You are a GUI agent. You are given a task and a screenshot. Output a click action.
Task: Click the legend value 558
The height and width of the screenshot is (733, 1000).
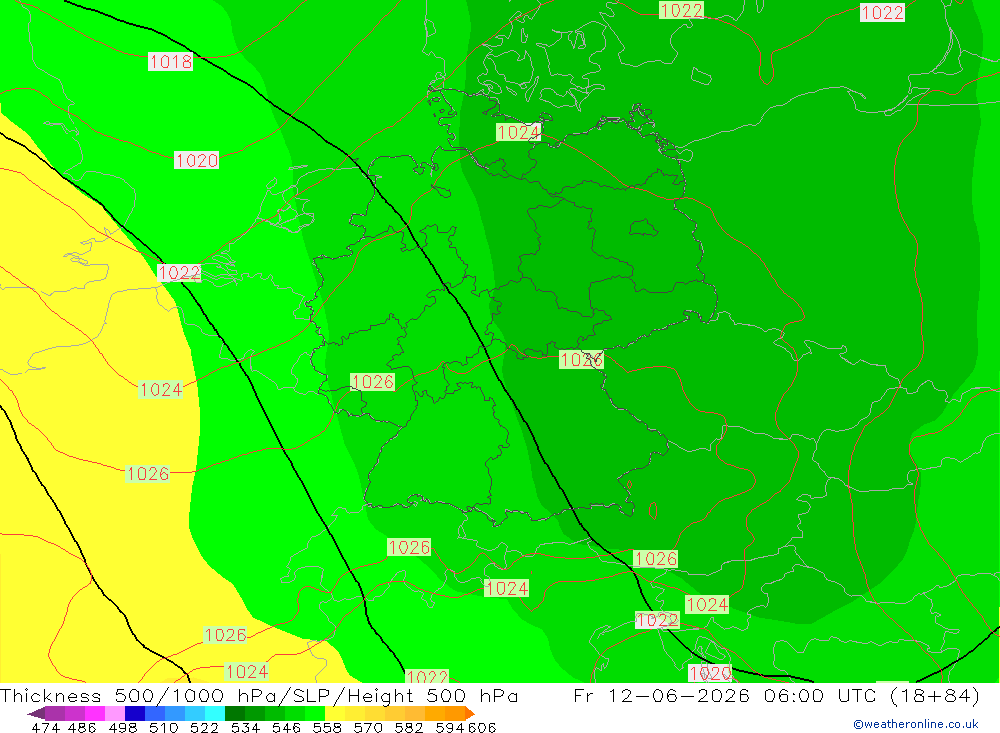coord(327,727)
